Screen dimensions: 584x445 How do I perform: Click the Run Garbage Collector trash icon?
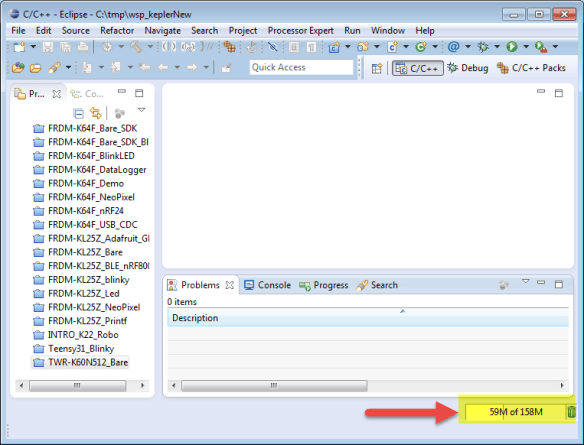pyautogui.click(x=571, y=412)
